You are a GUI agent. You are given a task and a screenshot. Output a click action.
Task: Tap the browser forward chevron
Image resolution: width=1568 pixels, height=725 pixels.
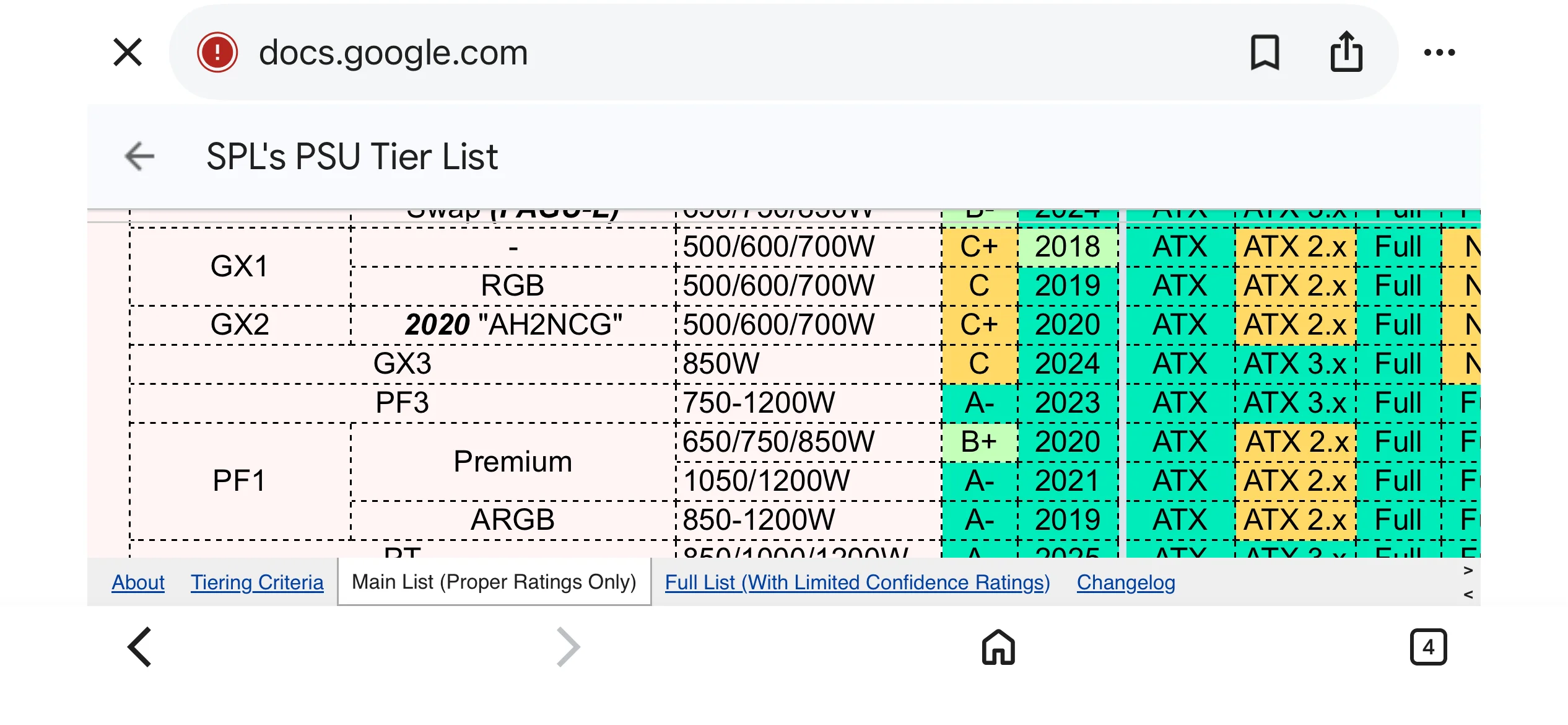click(567, 647)
